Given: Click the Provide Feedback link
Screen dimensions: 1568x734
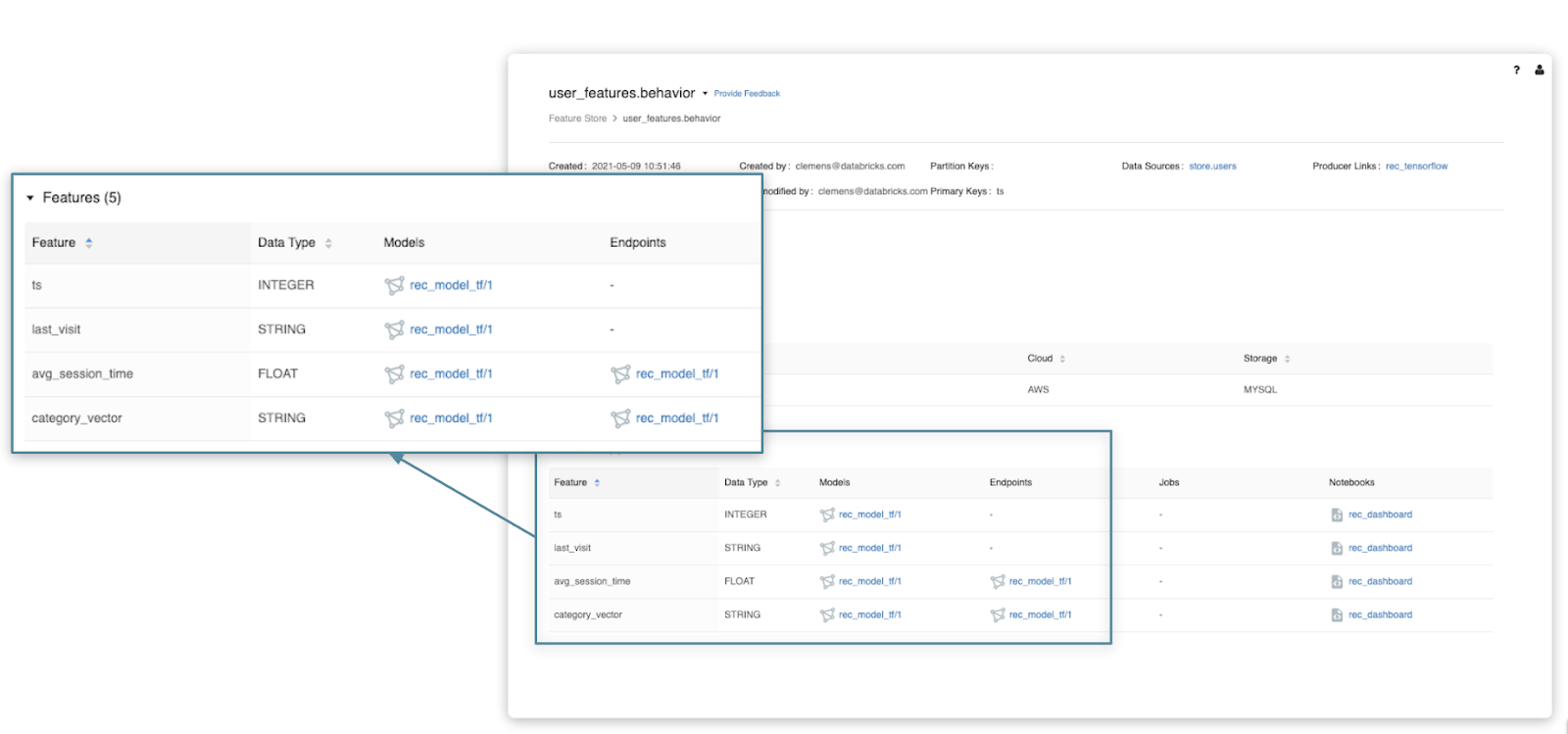Looking at the screenshot, I should pos(747,94).
